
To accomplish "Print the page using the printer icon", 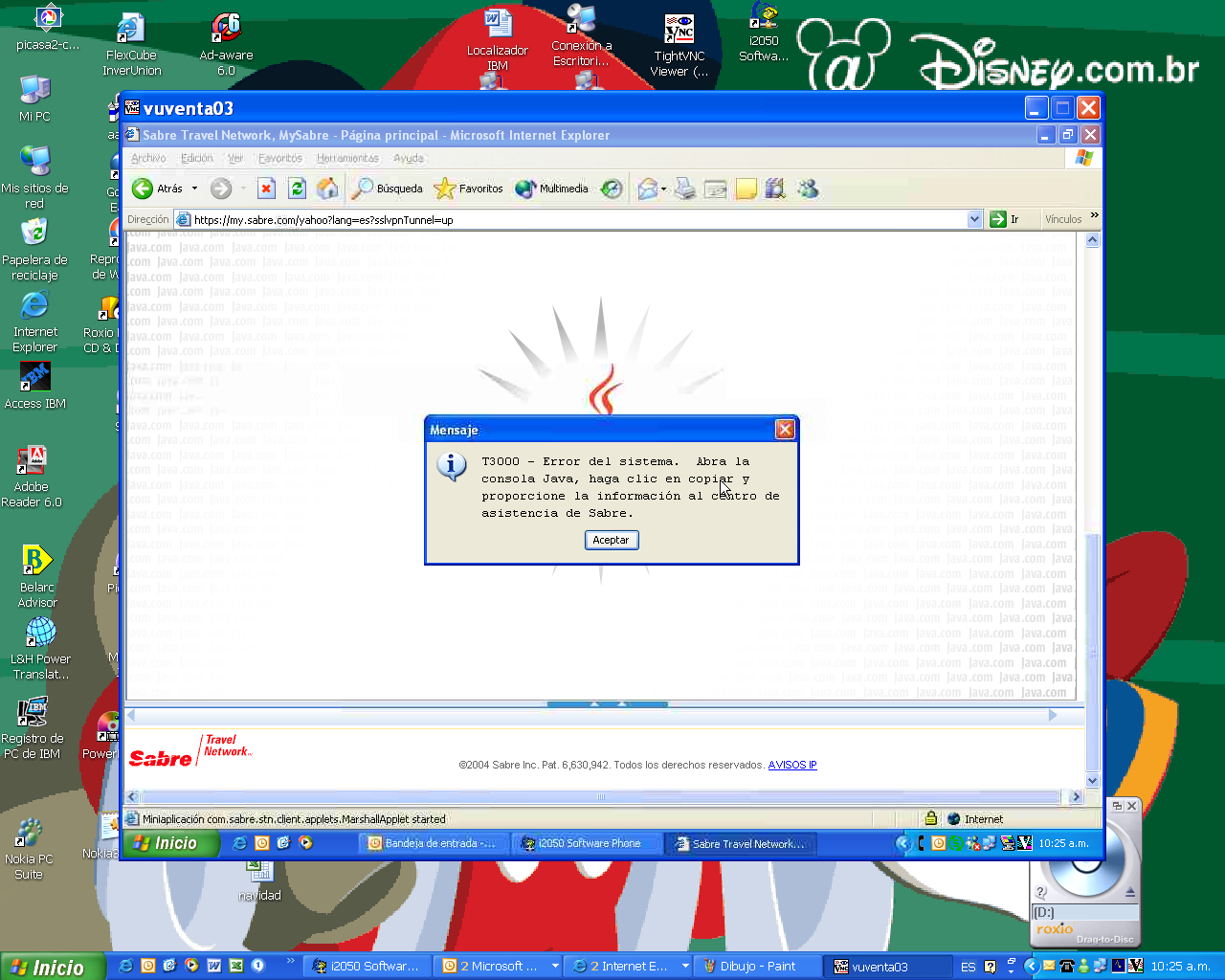I will pyautogui.click(x=684, y=189).
